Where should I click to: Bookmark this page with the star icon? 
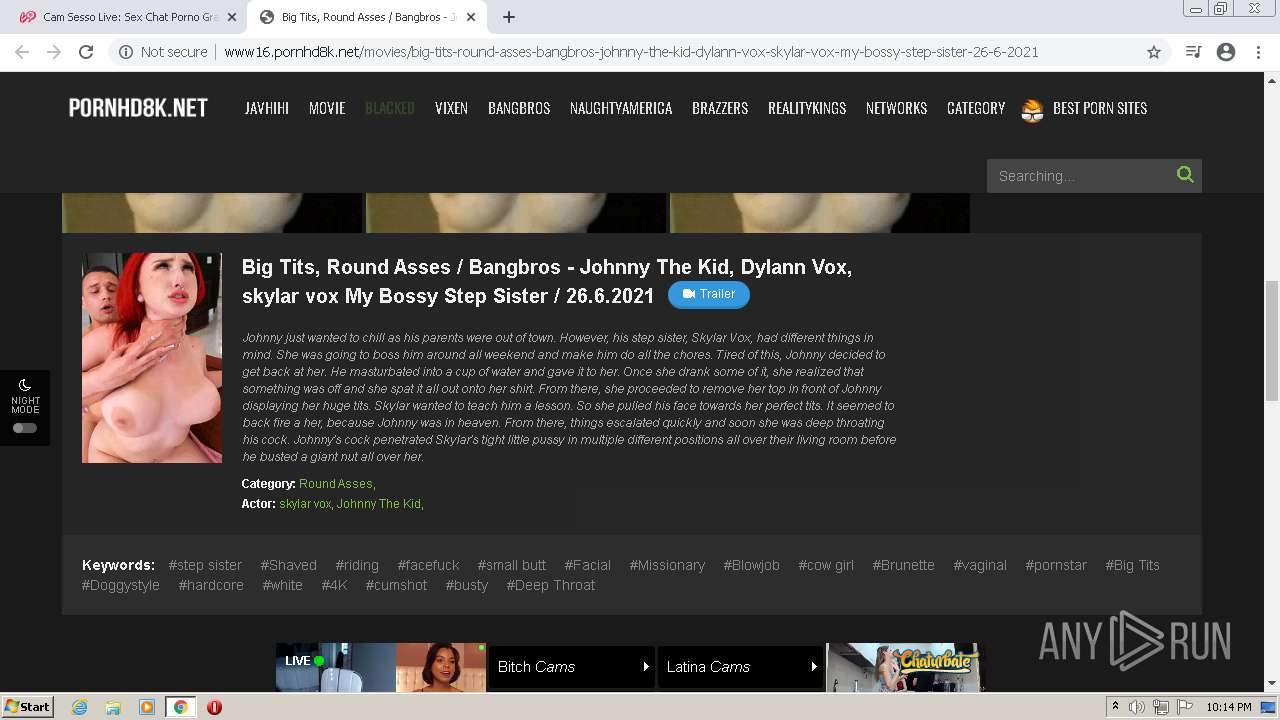pos(1154,52)
